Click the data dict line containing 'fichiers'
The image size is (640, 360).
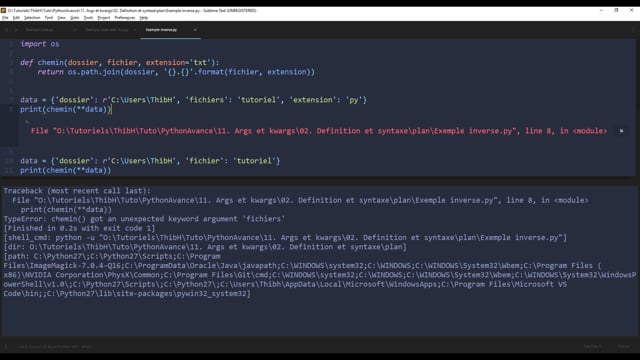[193, 100]
